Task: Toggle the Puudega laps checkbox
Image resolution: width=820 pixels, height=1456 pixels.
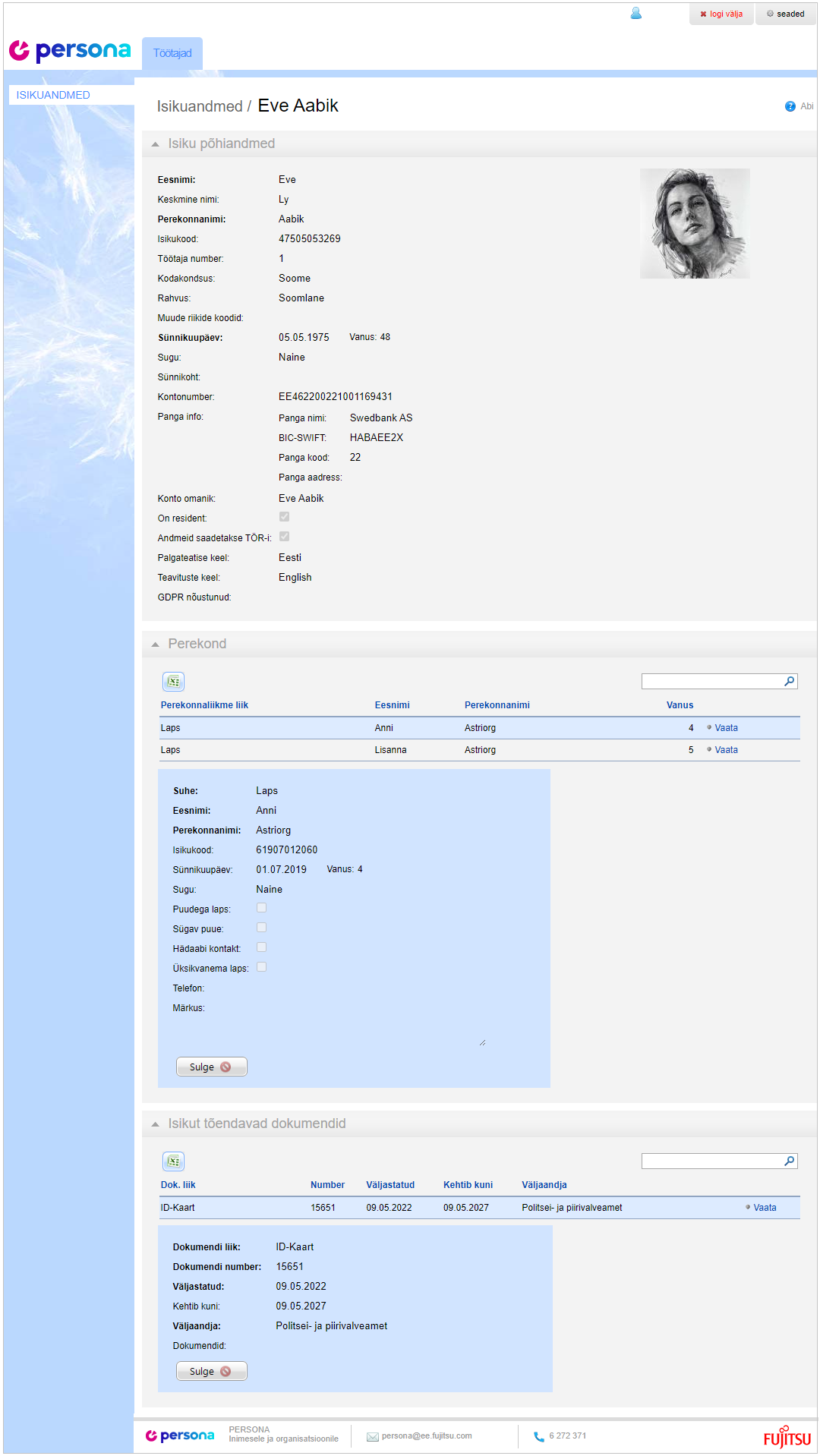Action: pyautogui.click(x=261, y=908)
